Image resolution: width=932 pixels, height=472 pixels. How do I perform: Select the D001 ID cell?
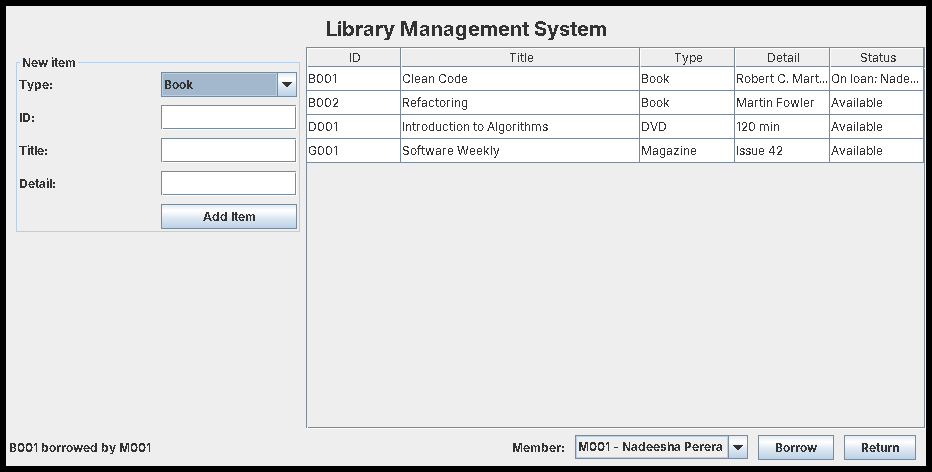click(354, 127)
